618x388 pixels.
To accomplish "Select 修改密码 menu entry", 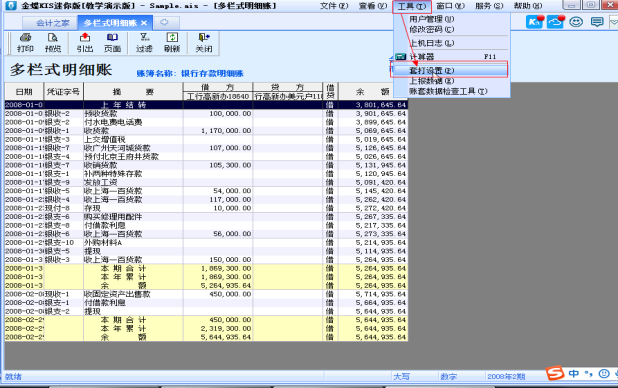I will (x=431, y=29).
